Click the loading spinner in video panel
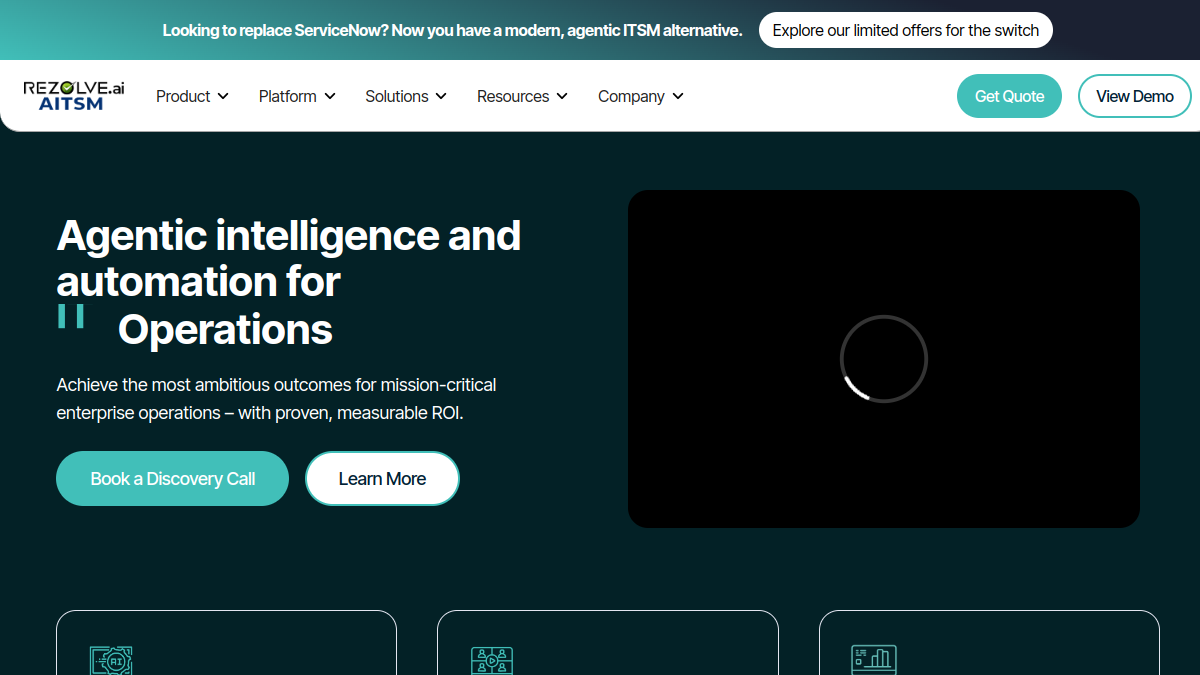 (x=884, y=359)
